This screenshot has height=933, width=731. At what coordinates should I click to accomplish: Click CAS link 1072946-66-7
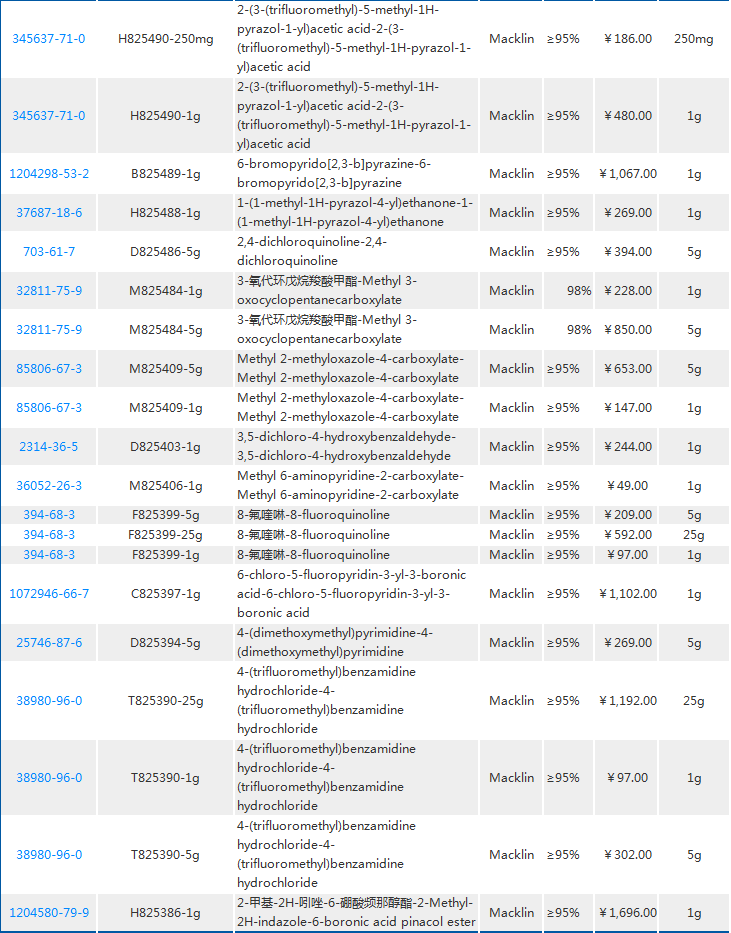click(x=49, y=594)
